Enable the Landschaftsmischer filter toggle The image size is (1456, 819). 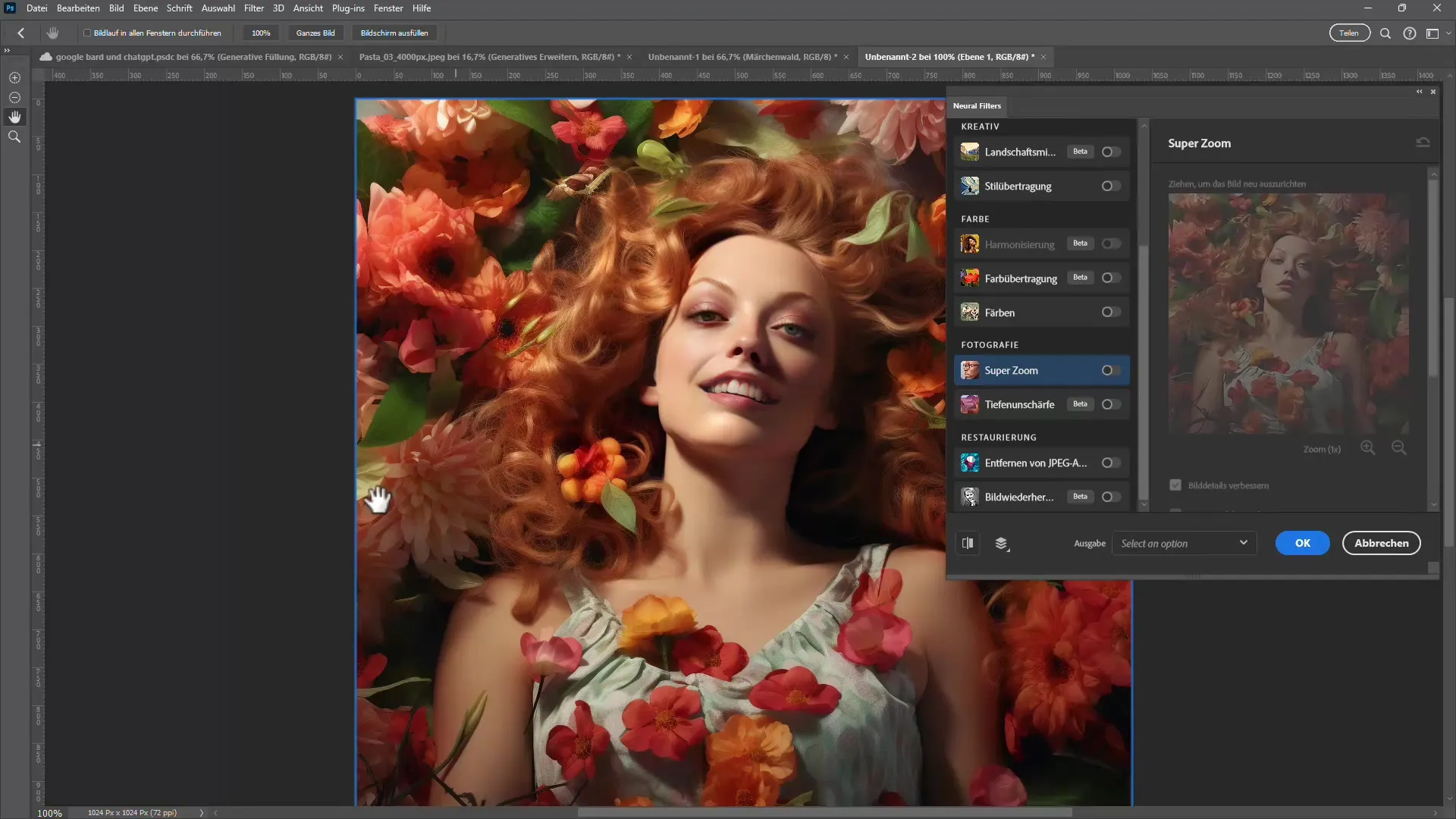coord(1111,152)
